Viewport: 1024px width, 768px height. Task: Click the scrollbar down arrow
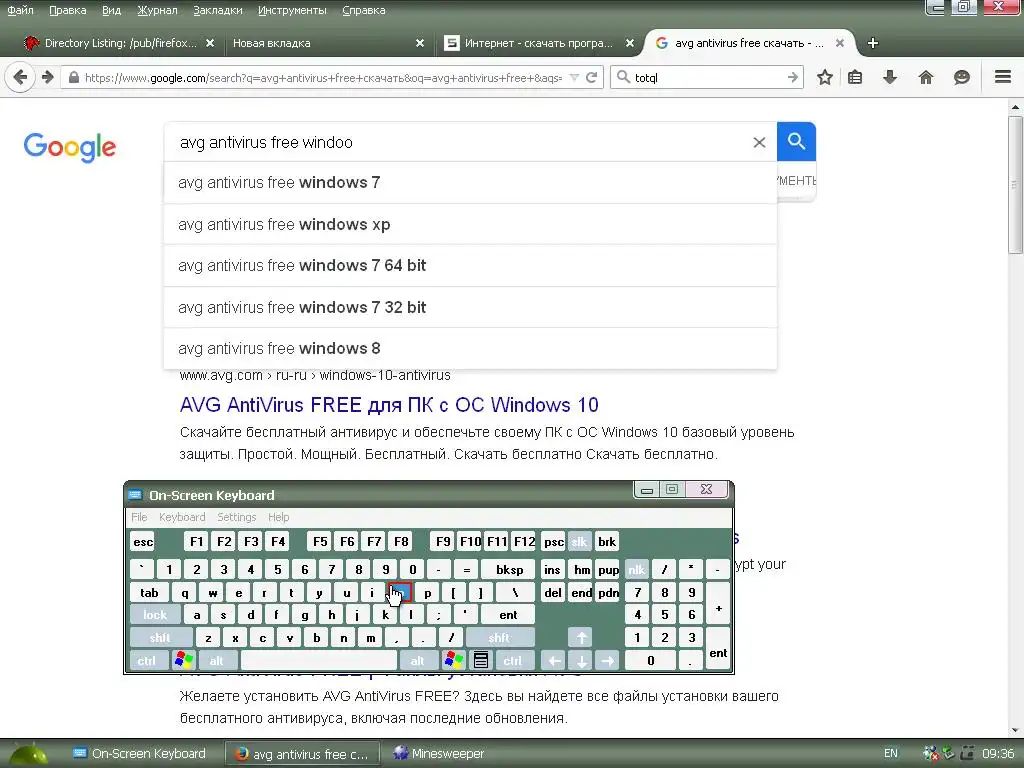1015,730
